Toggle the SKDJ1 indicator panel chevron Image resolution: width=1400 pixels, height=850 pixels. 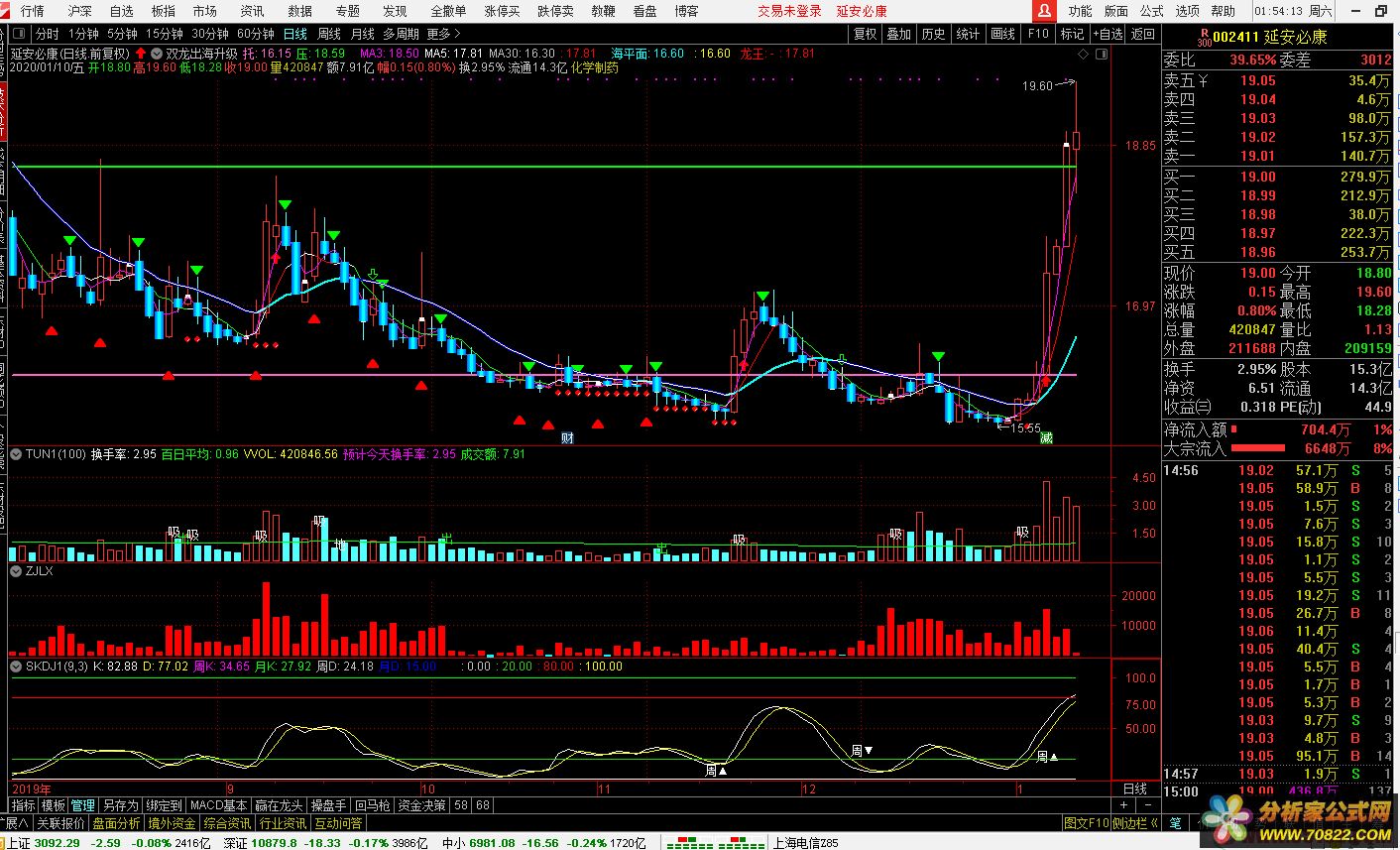16,667
